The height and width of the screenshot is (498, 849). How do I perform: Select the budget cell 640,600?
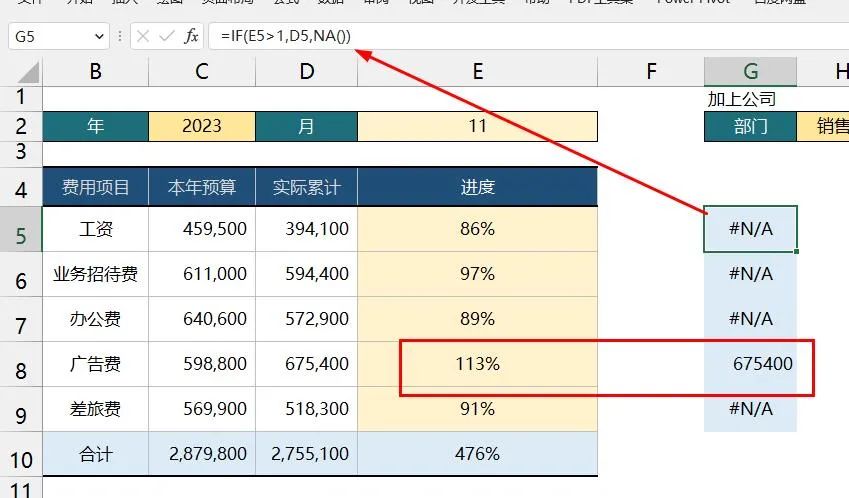201,319
